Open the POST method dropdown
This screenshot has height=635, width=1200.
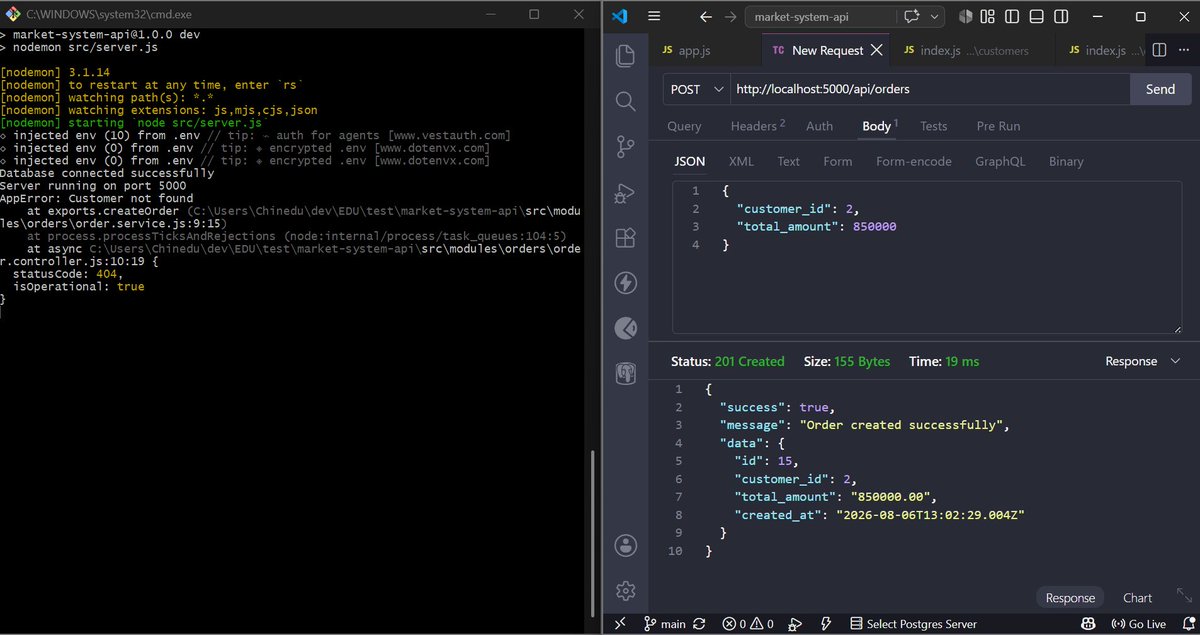697,89
